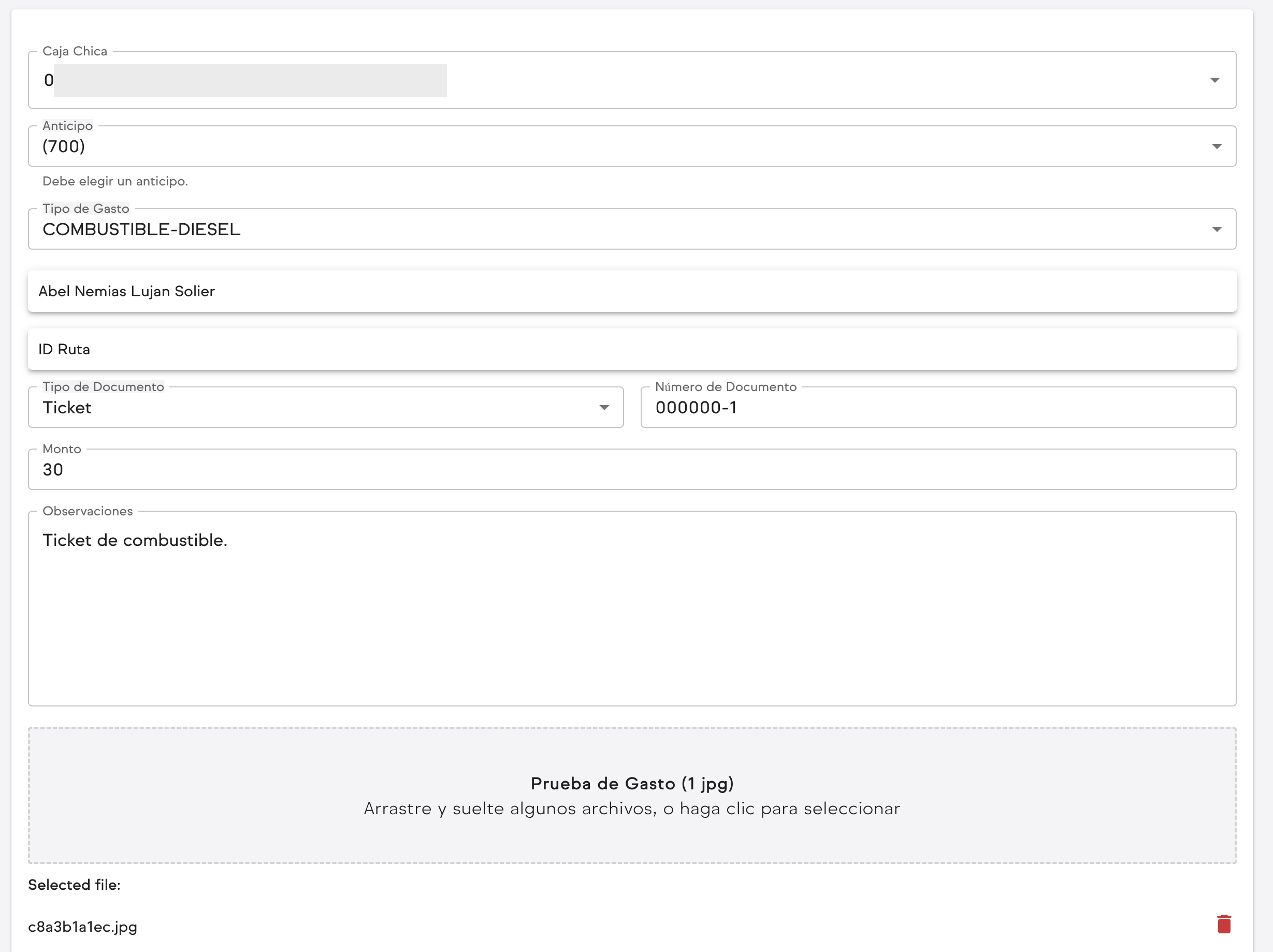Click the (700) Anticipo value

point(64,147)
